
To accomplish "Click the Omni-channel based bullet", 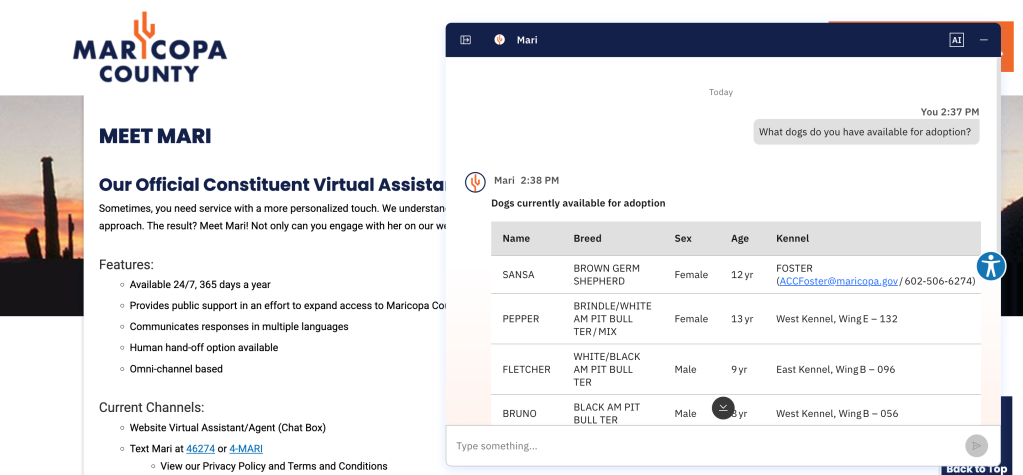I will point(176,369).
